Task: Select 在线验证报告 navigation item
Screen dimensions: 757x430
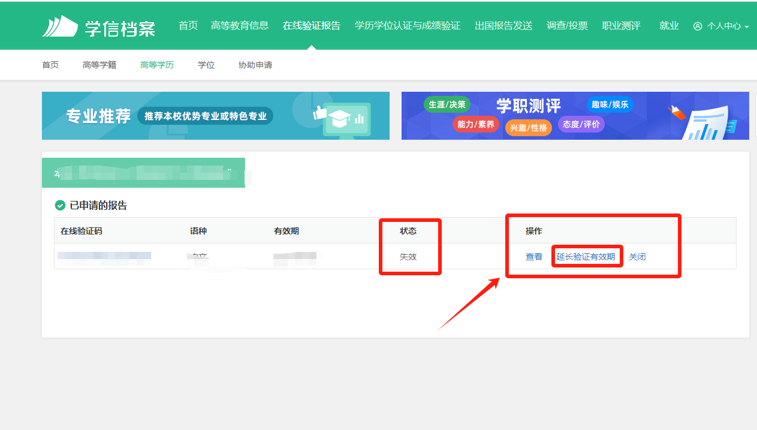Action: [x=311, y=26]
